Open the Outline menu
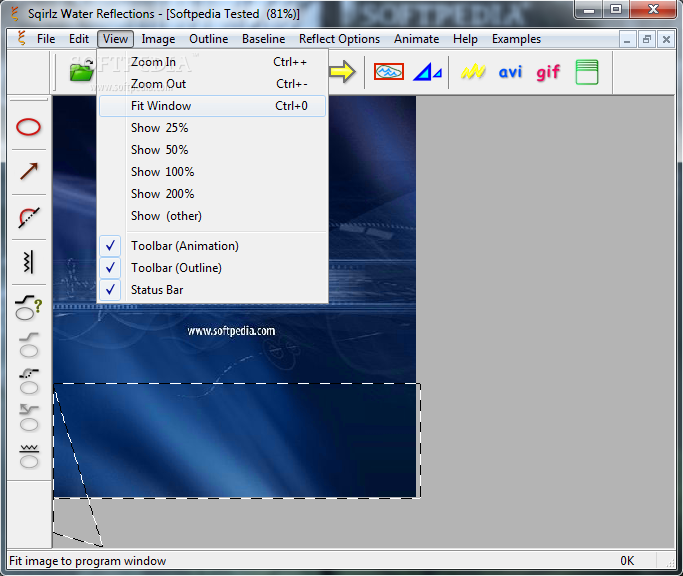683x576 pixels. 209,39
